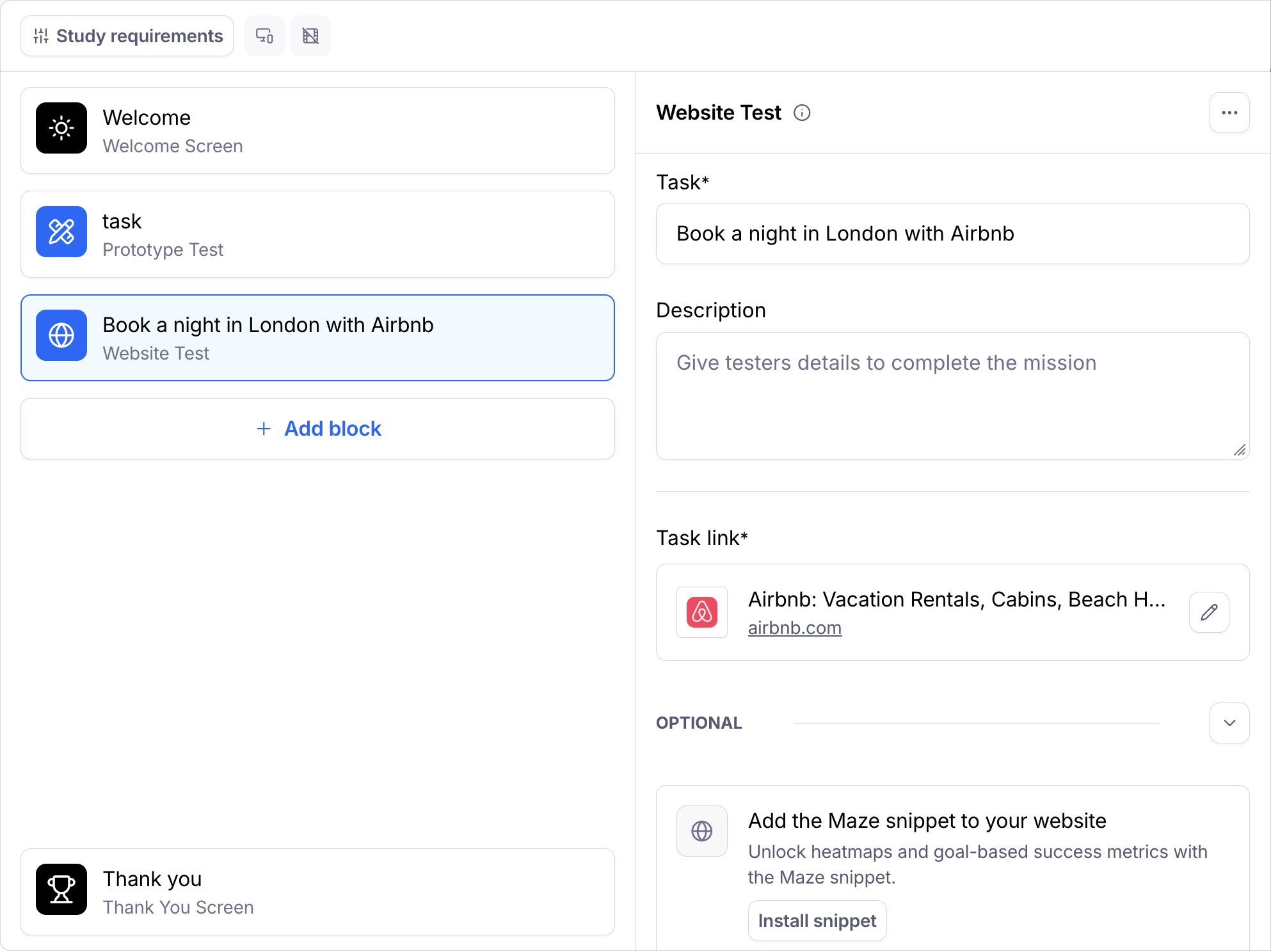
Task: Click the sun icon on Welcome block
Action: [61, 128]
